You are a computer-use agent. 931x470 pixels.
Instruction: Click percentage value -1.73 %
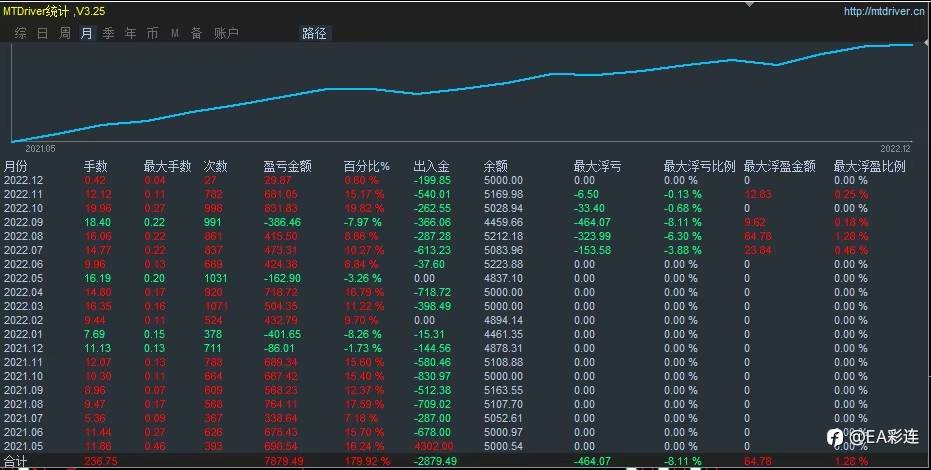point(363,348)
